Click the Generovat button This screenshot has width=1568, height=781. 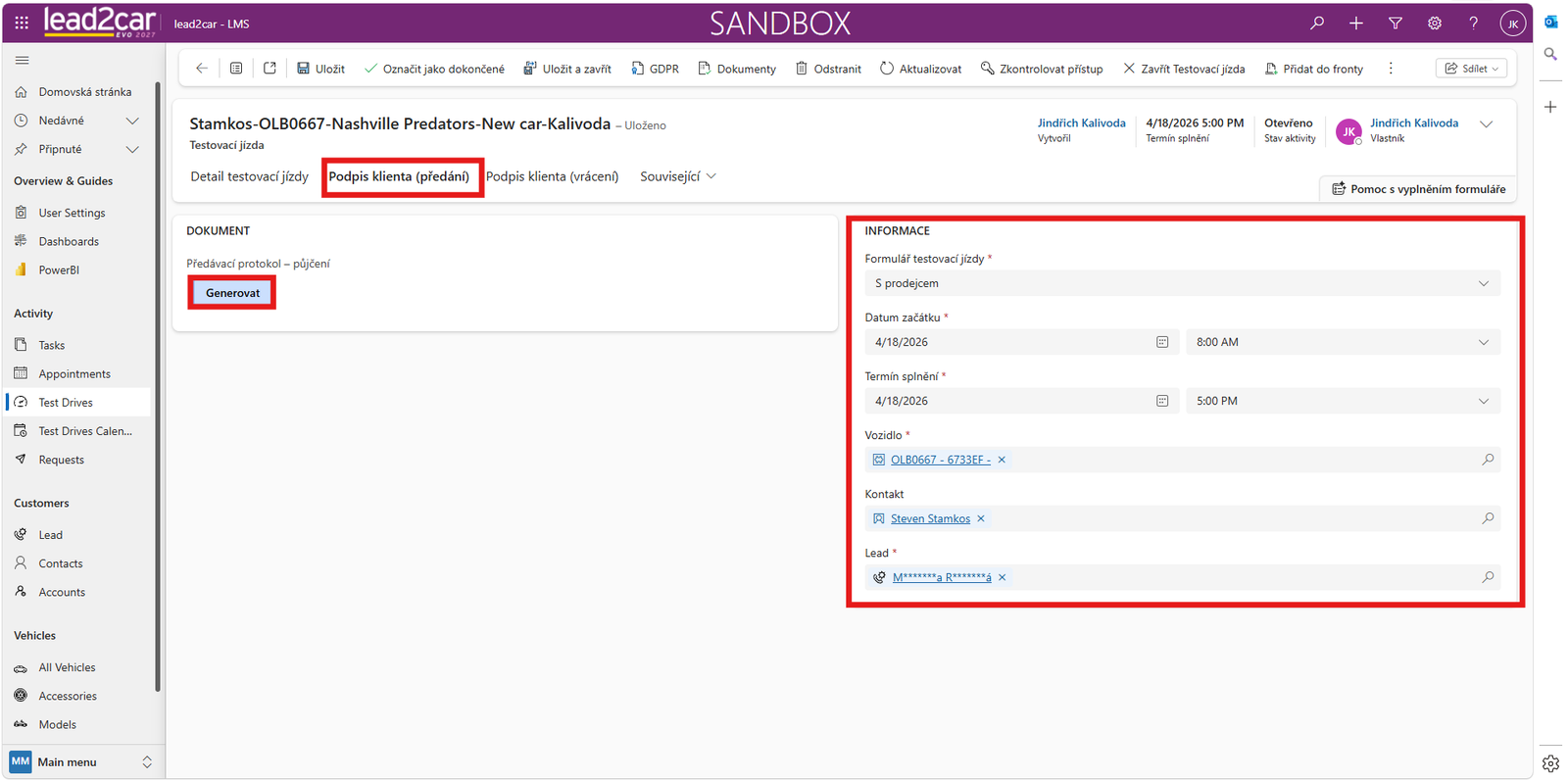tap(233, 293)
